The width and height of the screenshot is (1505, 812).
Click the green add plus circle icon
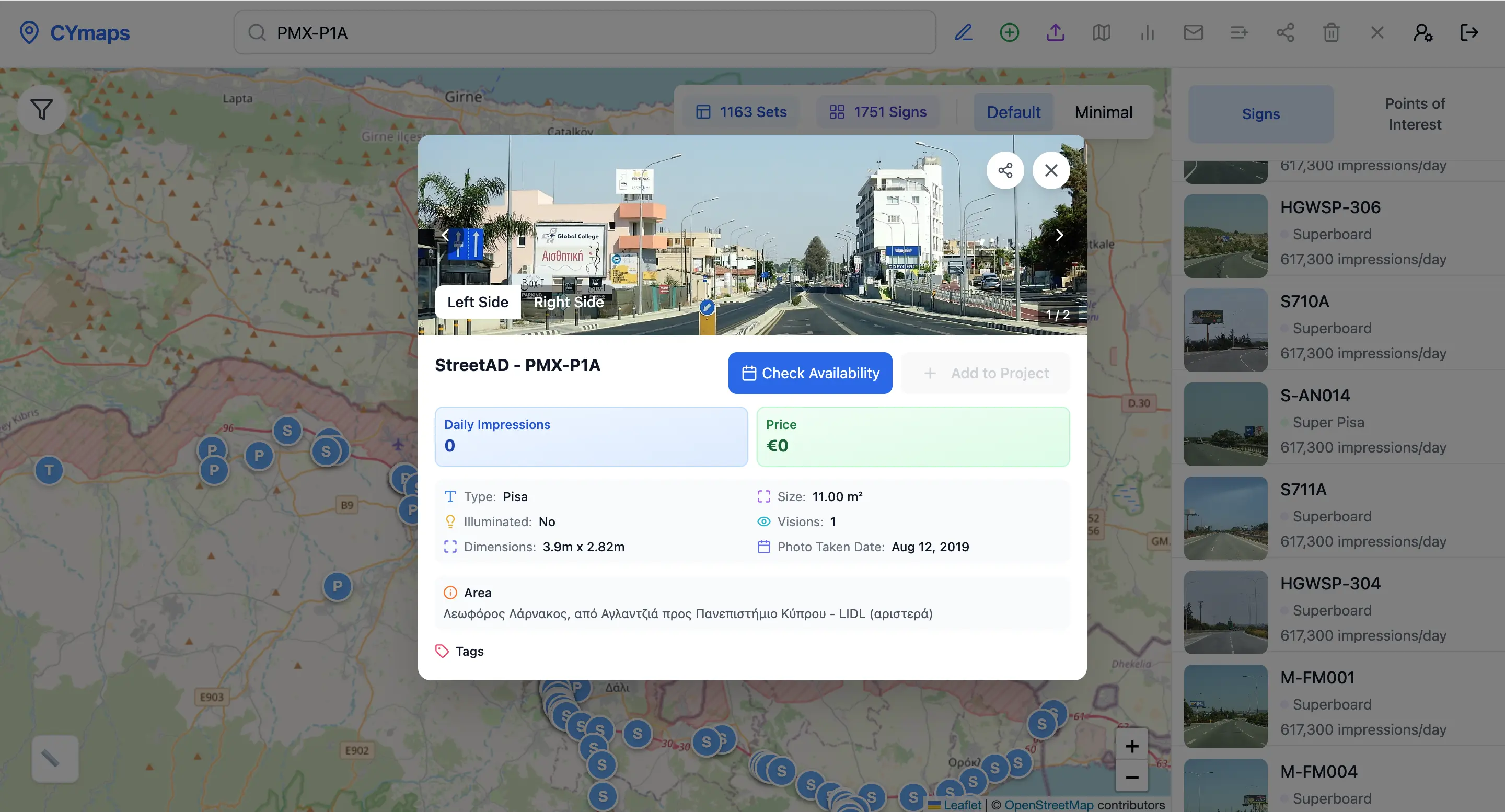coord(1009,33)
